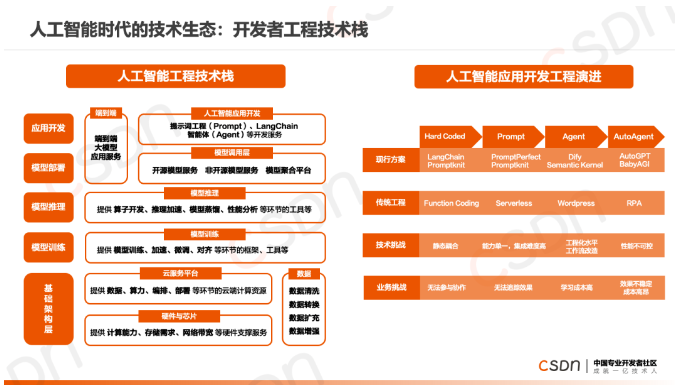Select the 应用开发 orange label block

click(49, 128)
